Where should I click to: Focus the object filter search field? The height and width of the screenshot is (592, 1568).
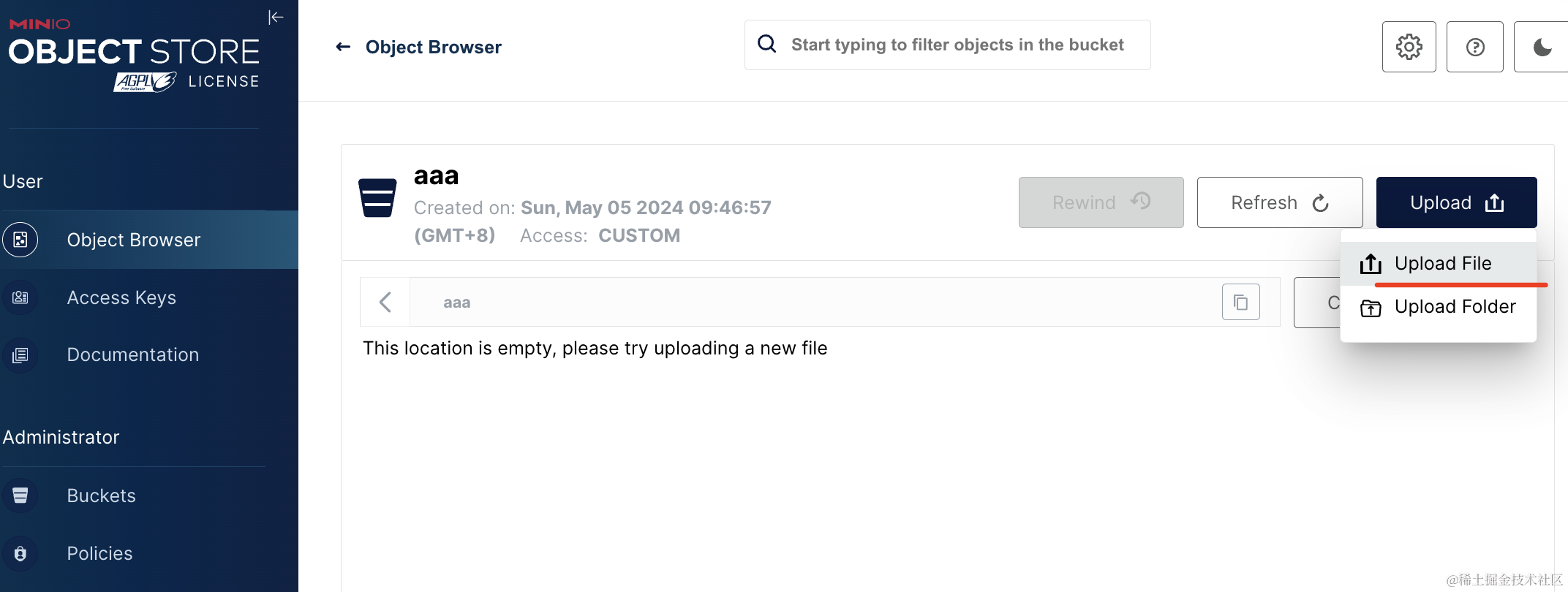(957, 45)
